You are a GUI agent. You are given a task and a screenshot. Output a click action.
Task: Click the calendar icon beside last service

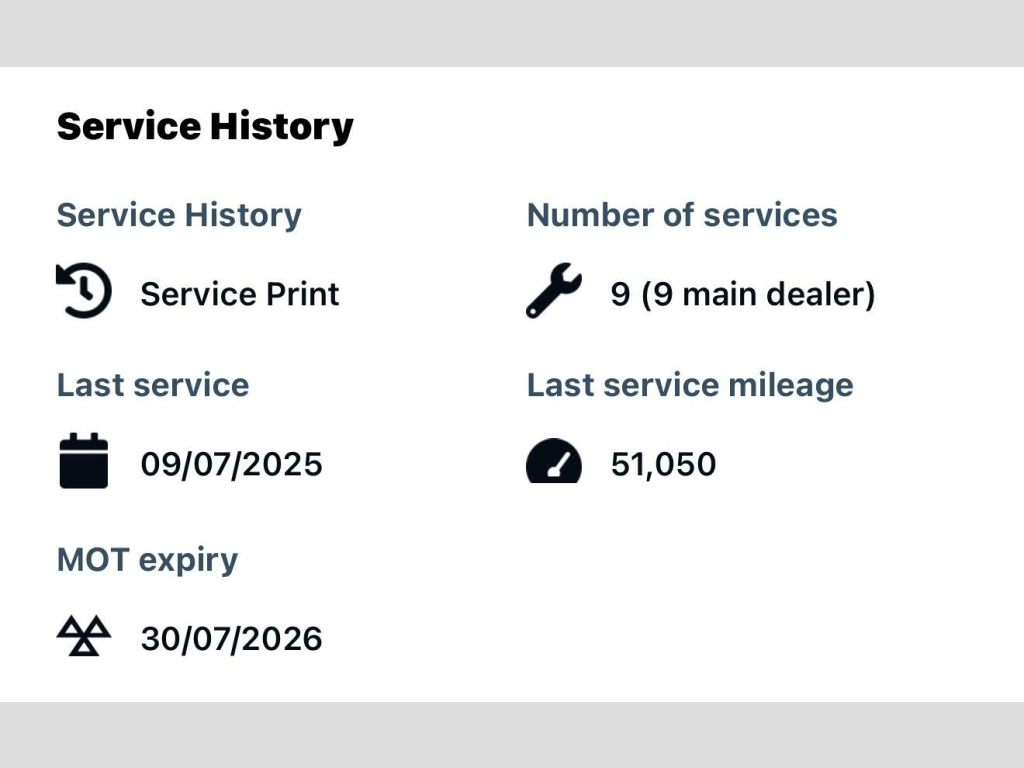point(84,460)
